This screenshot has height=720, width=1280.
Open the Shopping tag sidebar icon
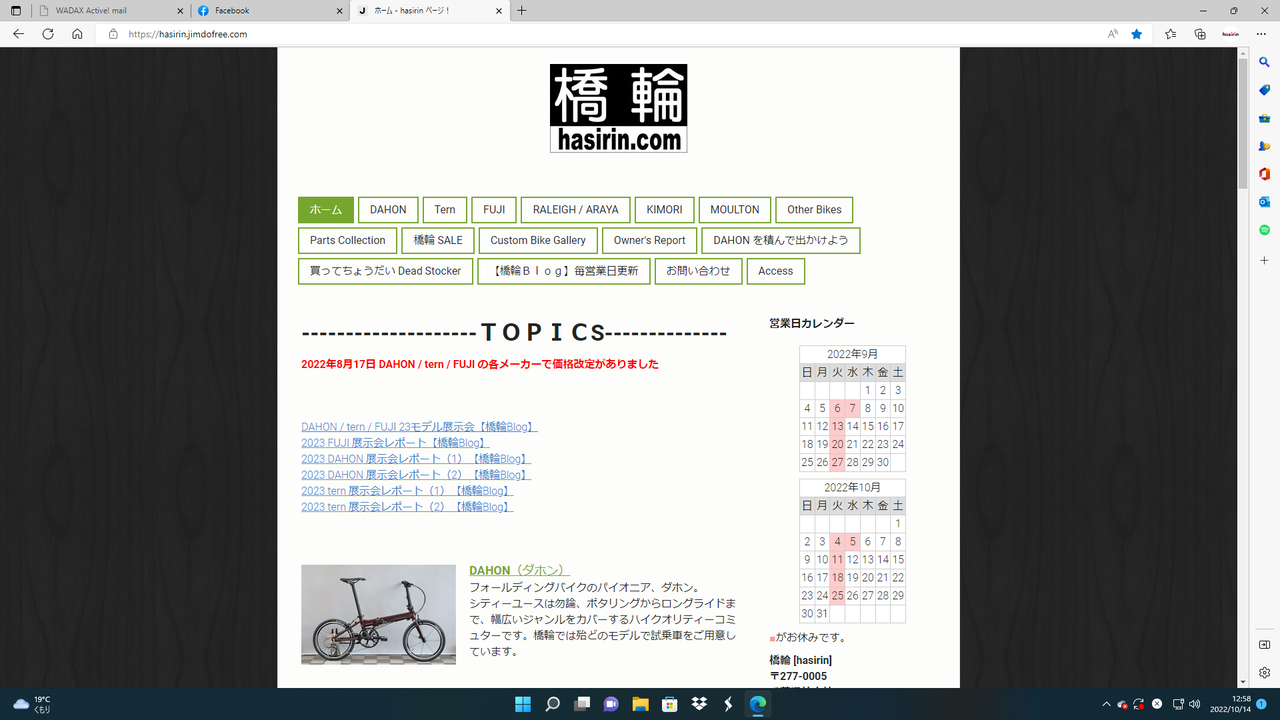tap(1264, 90)
